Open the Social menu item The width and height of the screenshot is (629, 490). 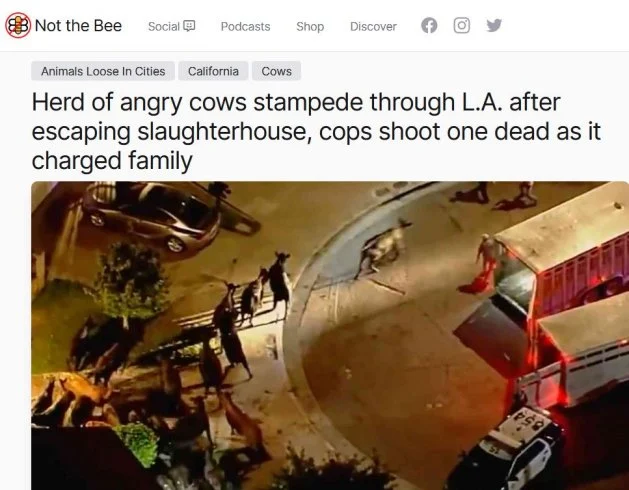click(x=164, y=26)
